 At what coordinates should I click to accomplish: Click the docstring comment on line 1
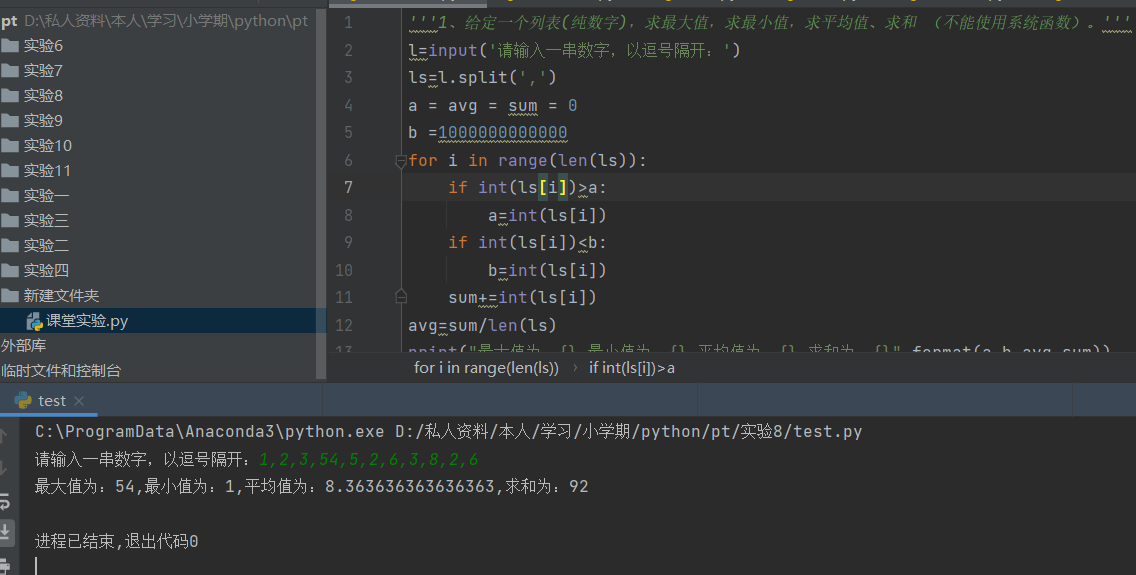click(x=769, y=22)
